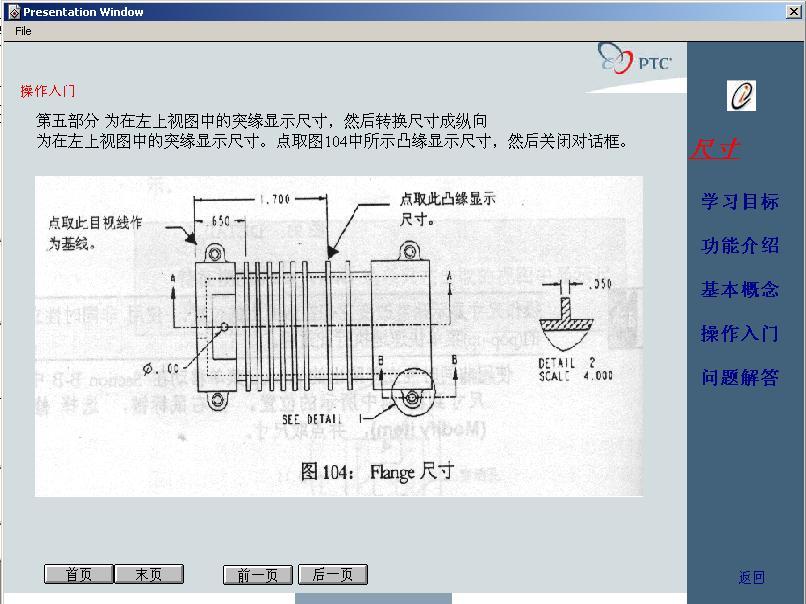806x604 pixels.
Task: Open the 问题解答 section
Action: pos(737,378)
